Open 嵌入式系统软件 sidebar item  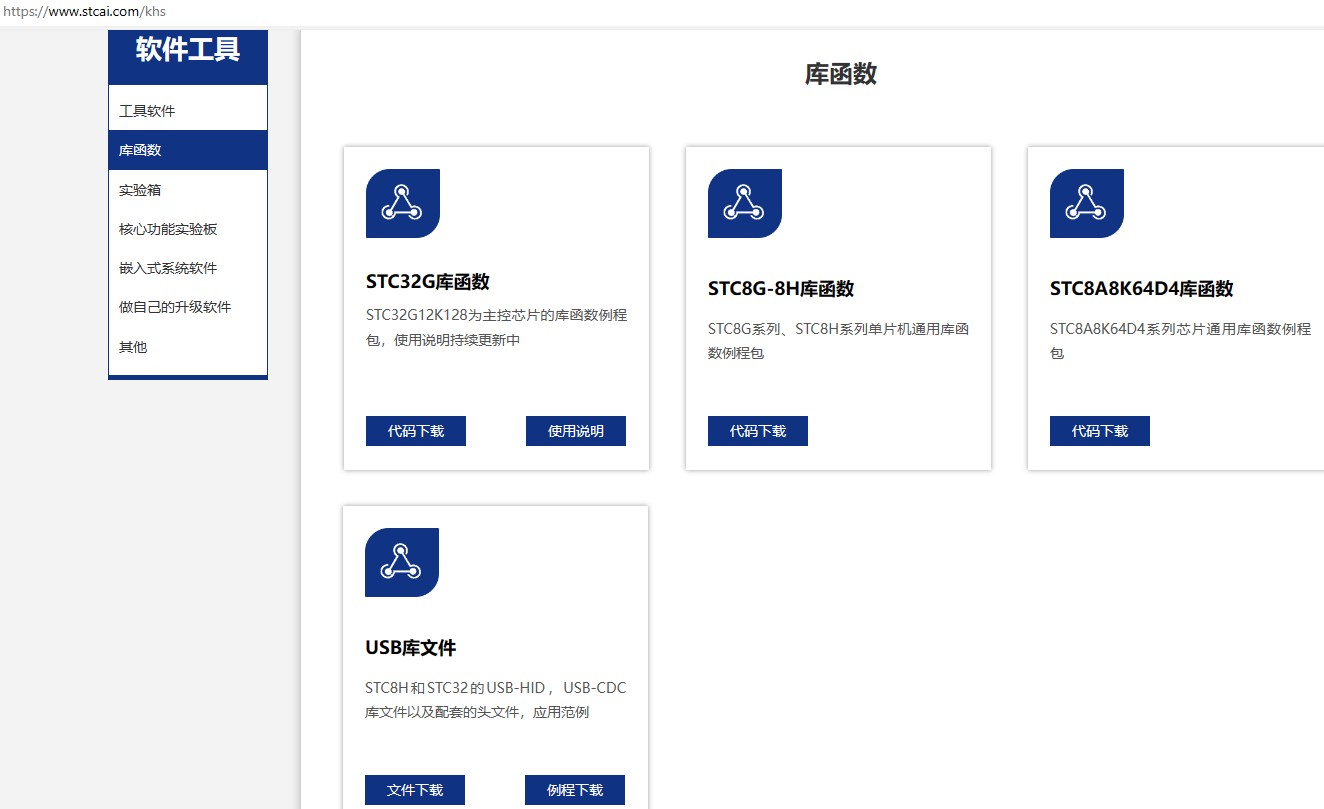(x=188, y=268)
